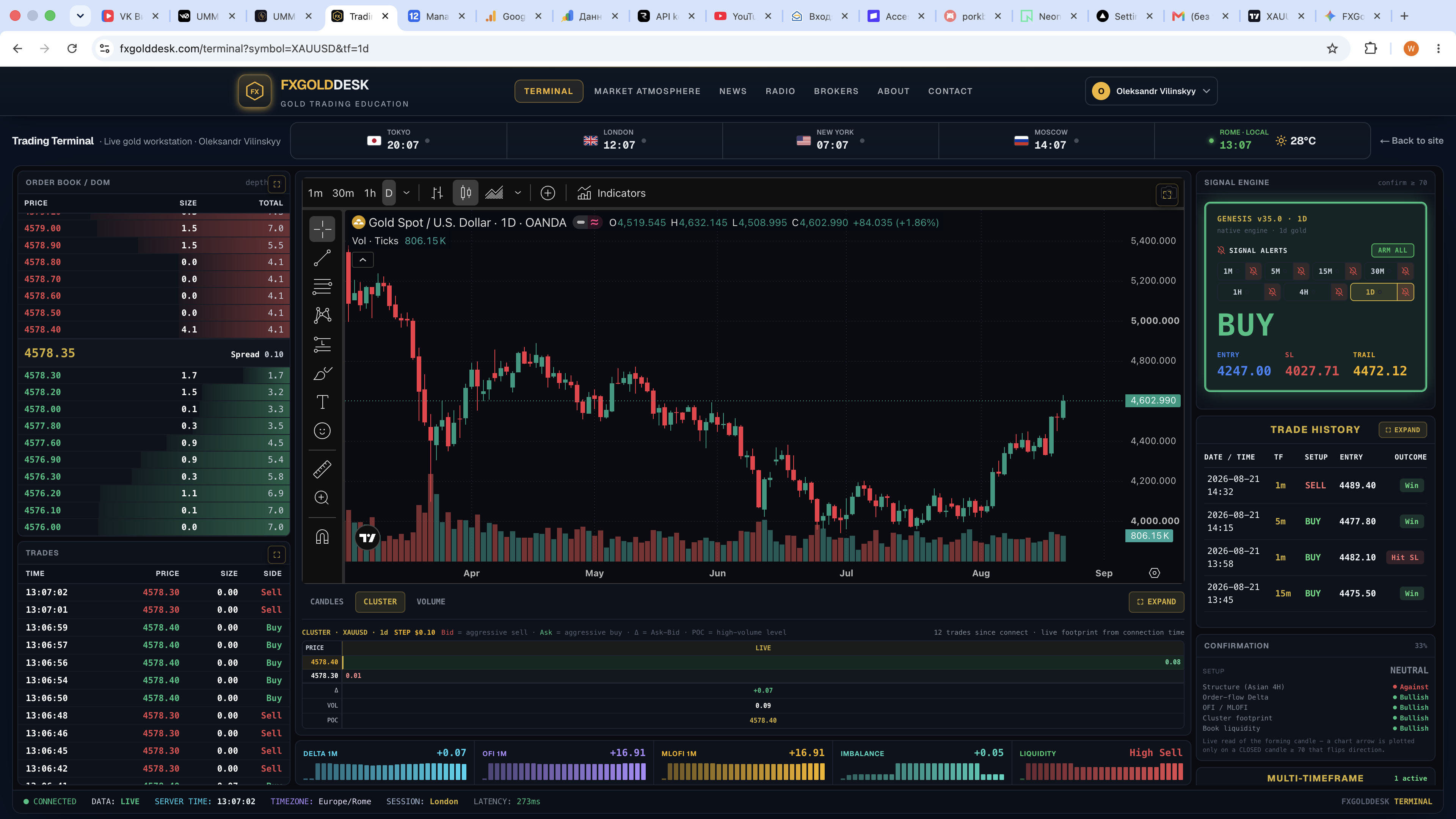The height and width of the screenshot is (819, 1456).
Task: Toggle the 30M signal alert bell
Action: point(1405,271)
